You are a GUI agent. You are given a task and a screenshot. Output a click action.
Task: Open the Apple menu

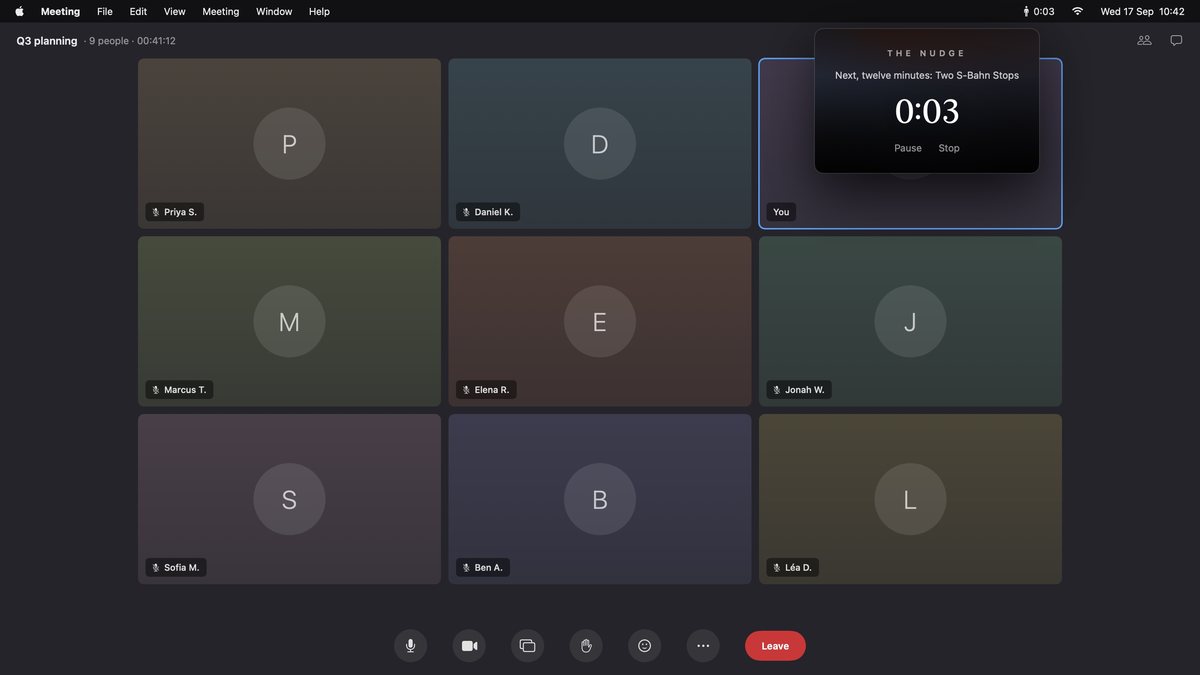19,12
